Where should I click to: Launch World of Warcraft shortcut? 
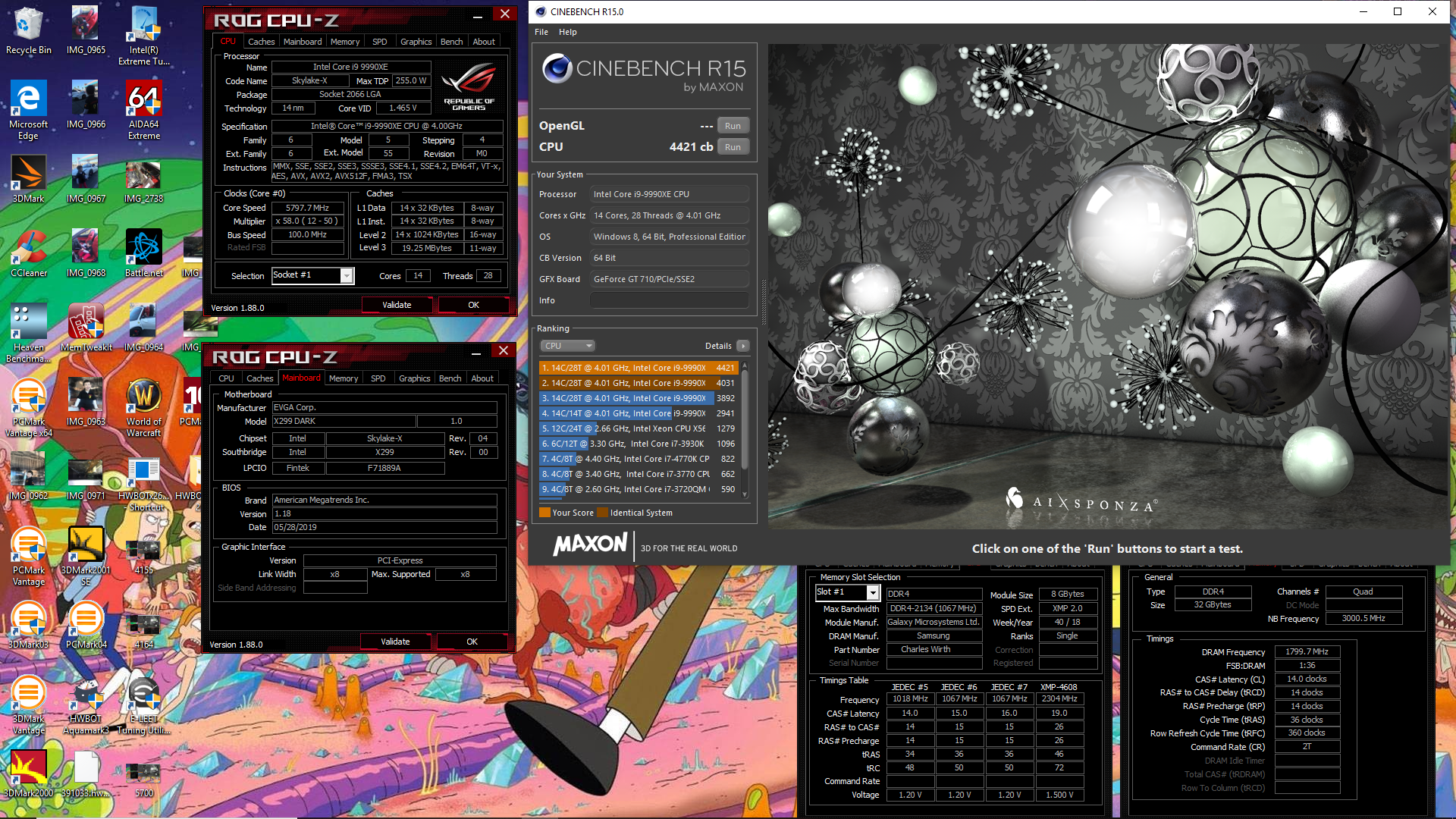(144, 407)
